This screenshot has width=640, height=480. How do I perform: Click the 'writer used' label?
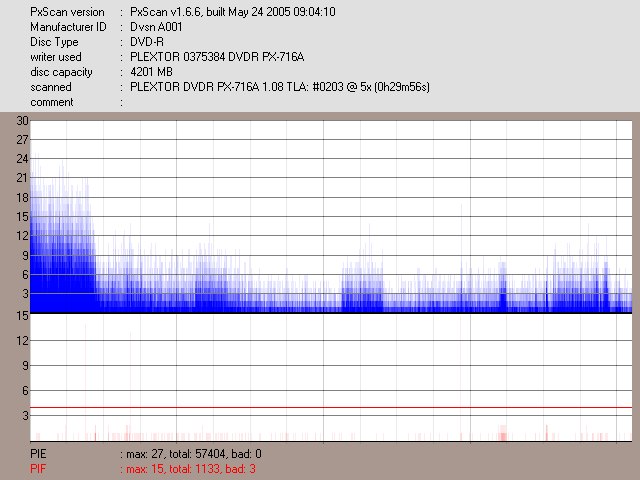[x=56, y=57]
